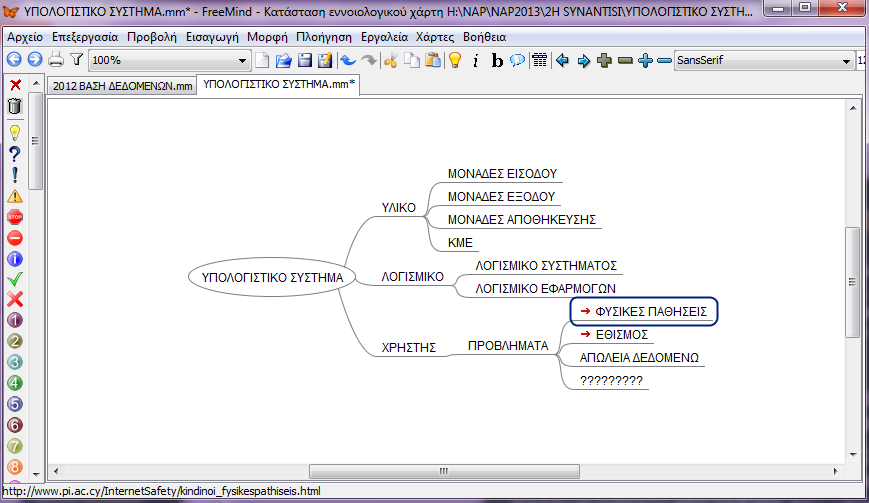869x503 pixels.
Task: Add the priority 1 number icon
Action: tap(15, 320)
